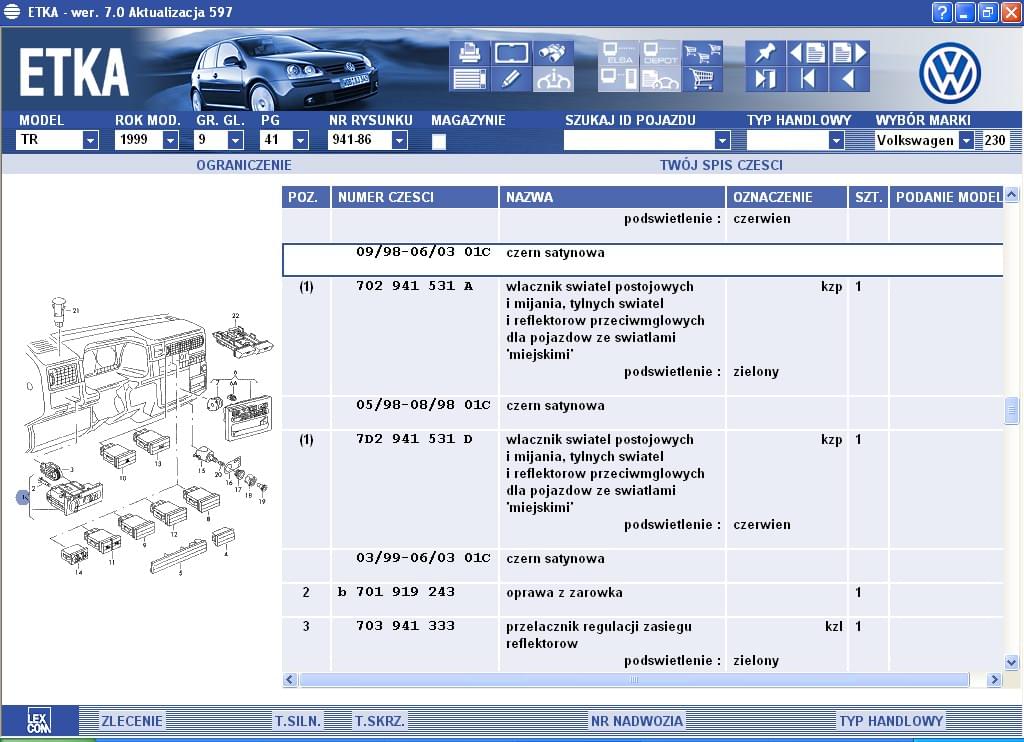Select part number 701 919 243
This screenshot has width=1024, height=742.
[405, 592]
